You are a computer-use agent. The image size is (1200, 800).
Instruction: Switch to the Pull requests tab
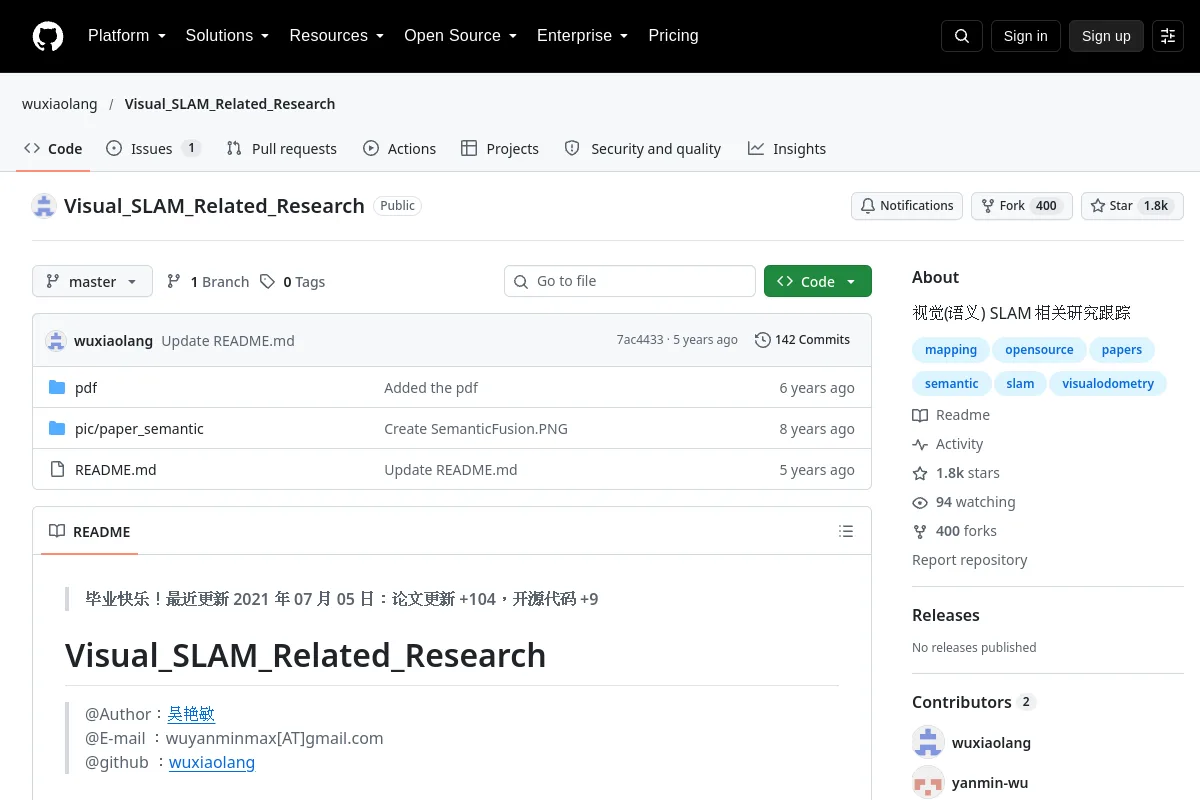coord(282,149)
